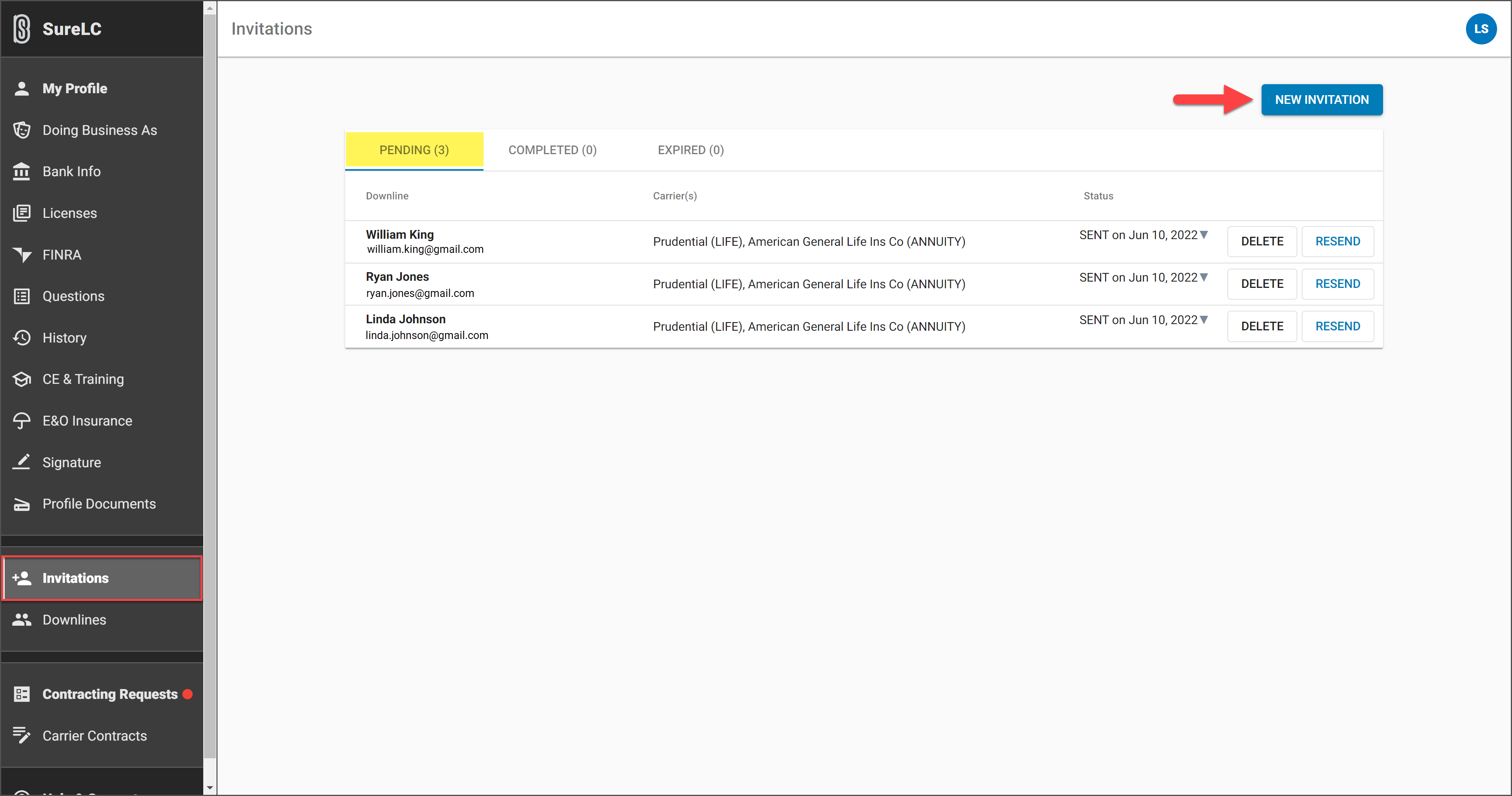The width and height of the screenshot is (1512, 796).
Task: Click the sidebar scroll down arrow
Action: (210, 789)
